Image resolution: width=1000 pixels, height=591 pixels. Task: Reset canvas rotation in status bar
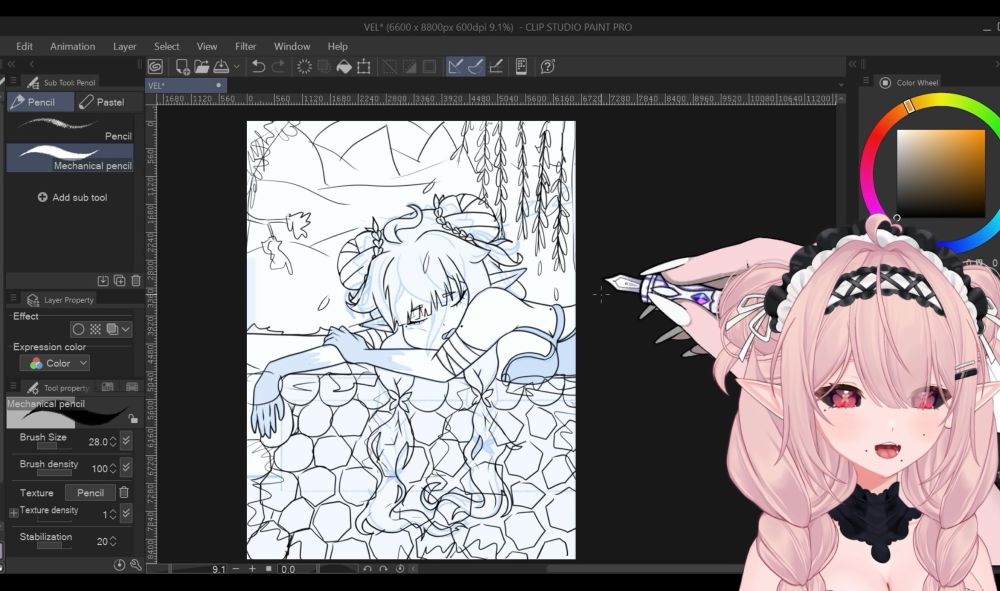click(x=400, y=569)
